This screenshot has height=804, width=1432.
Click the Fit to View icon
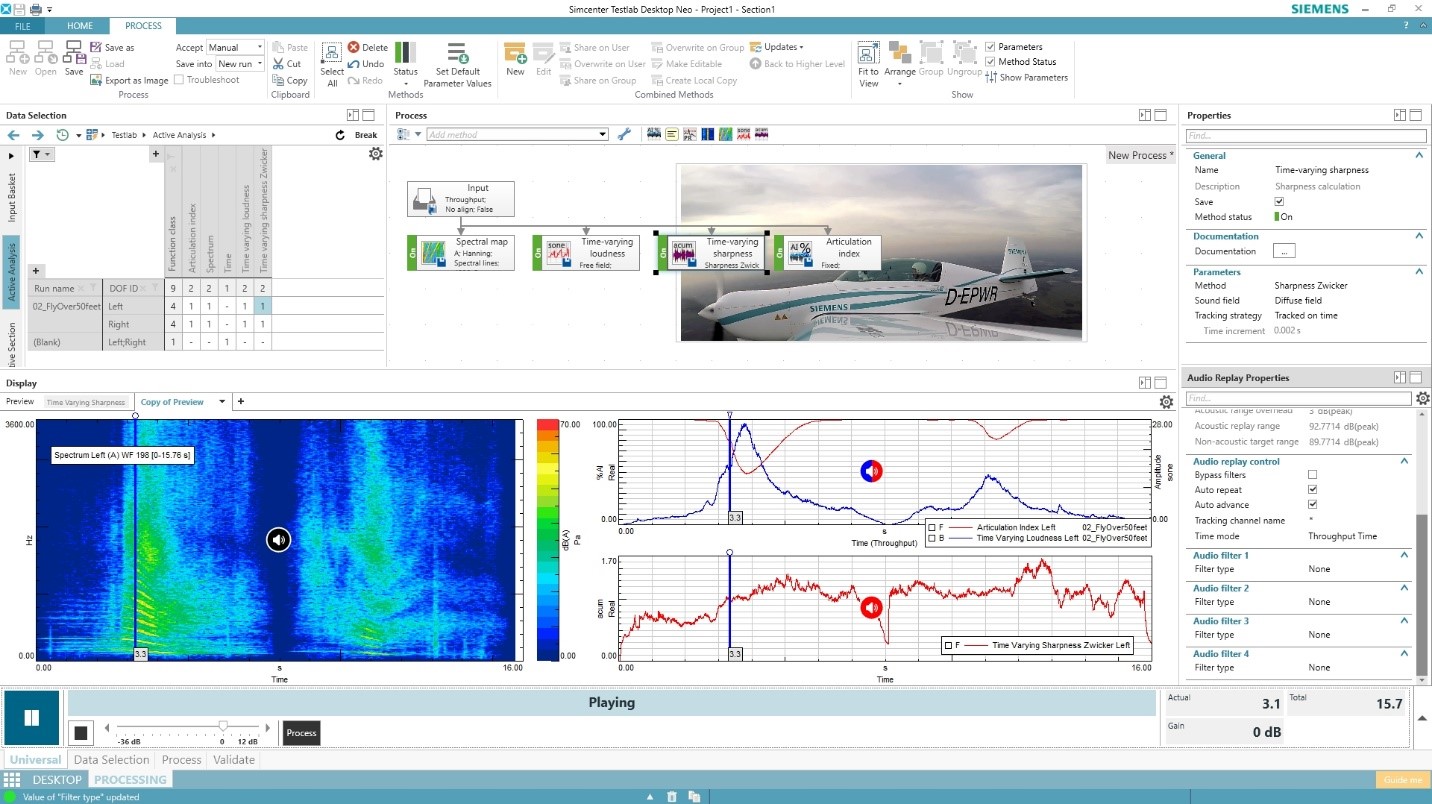pos(868,53)
